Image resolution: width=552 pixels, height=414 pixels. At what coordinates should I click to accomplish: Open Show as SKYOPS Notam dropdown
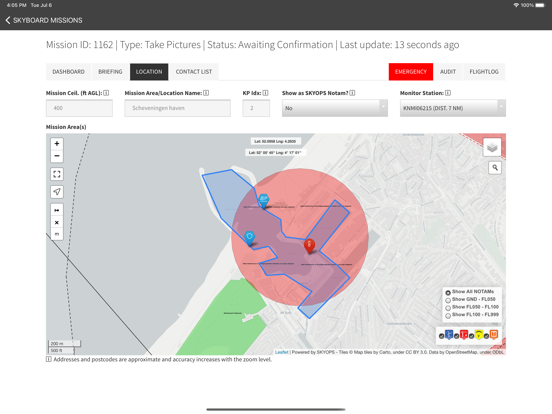[x=335, y=108]
